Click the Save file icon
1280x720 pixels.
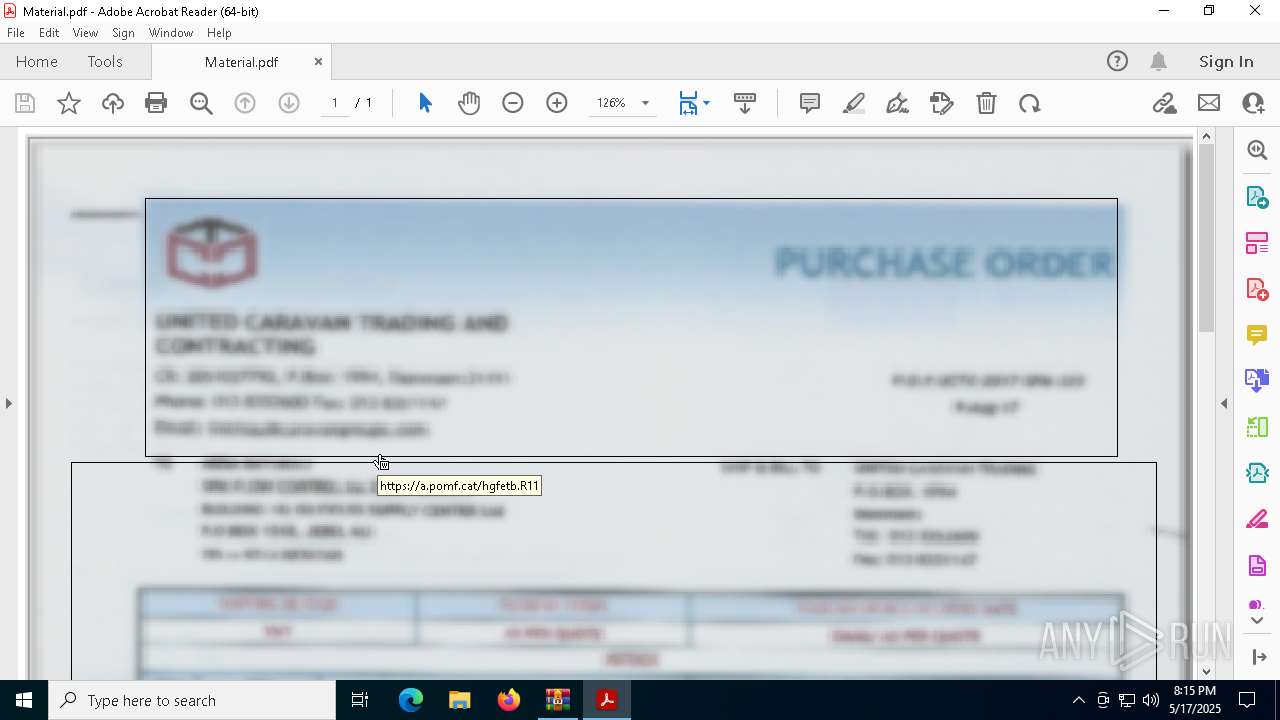click(x=25, y=103)
